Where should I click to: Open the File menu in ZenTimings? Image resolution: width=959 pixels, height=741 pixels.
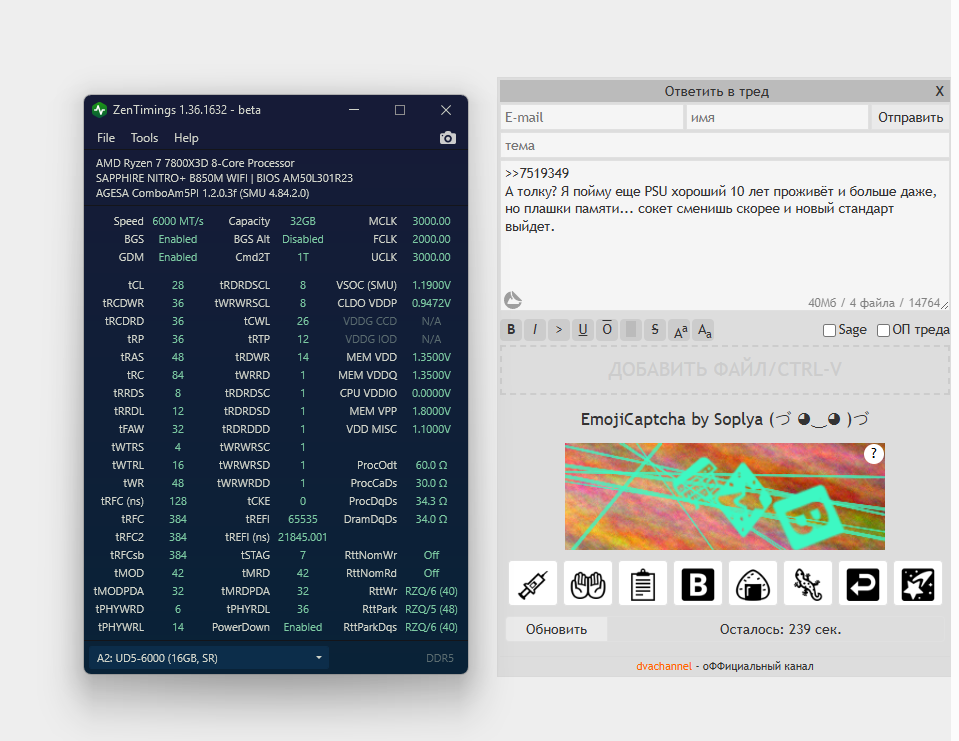click(106, 138)
